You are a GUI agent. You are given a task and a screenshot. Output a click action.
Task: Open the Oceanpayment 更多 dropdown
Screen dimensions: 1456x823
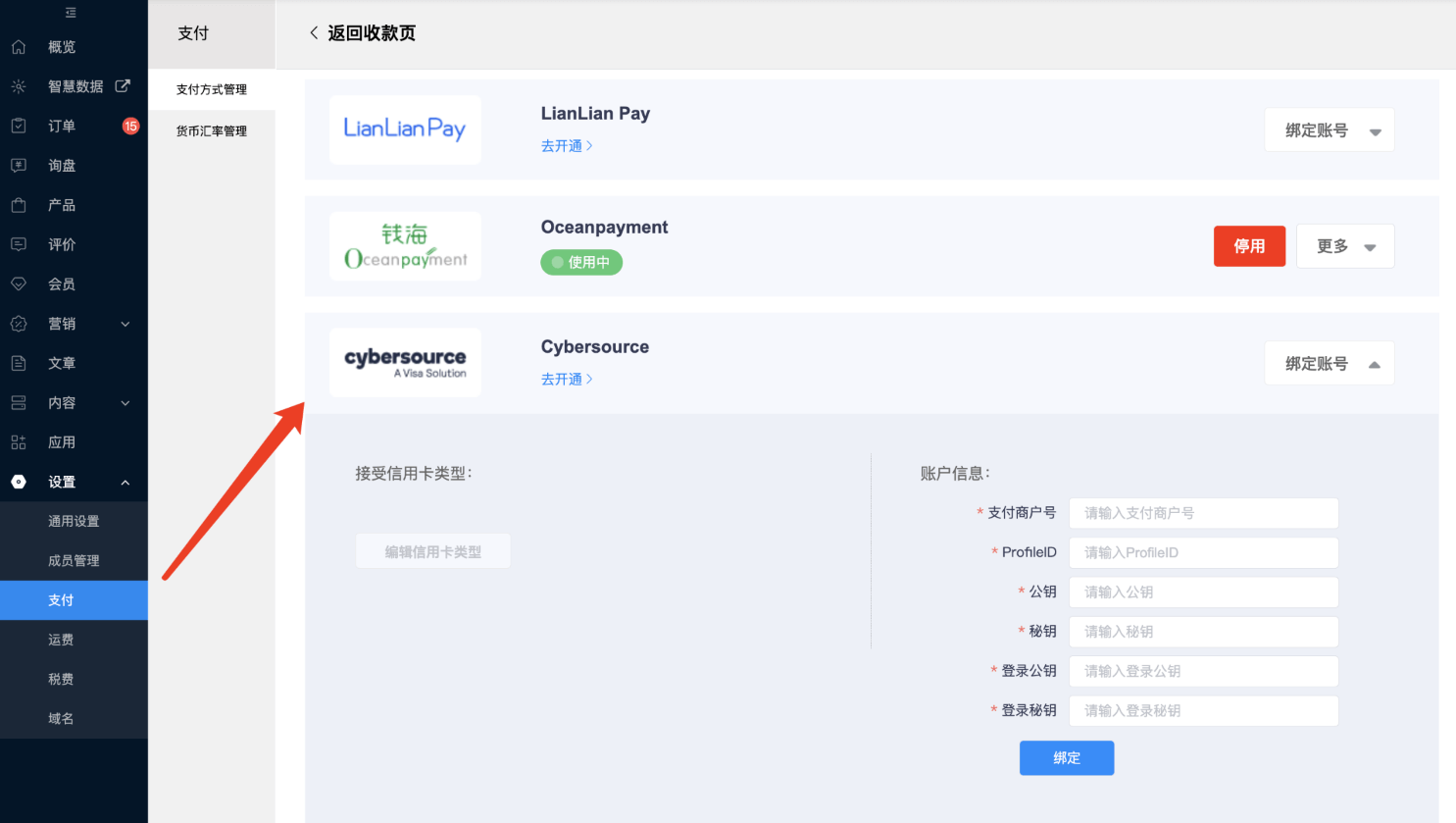click(x=1345, y=246)
